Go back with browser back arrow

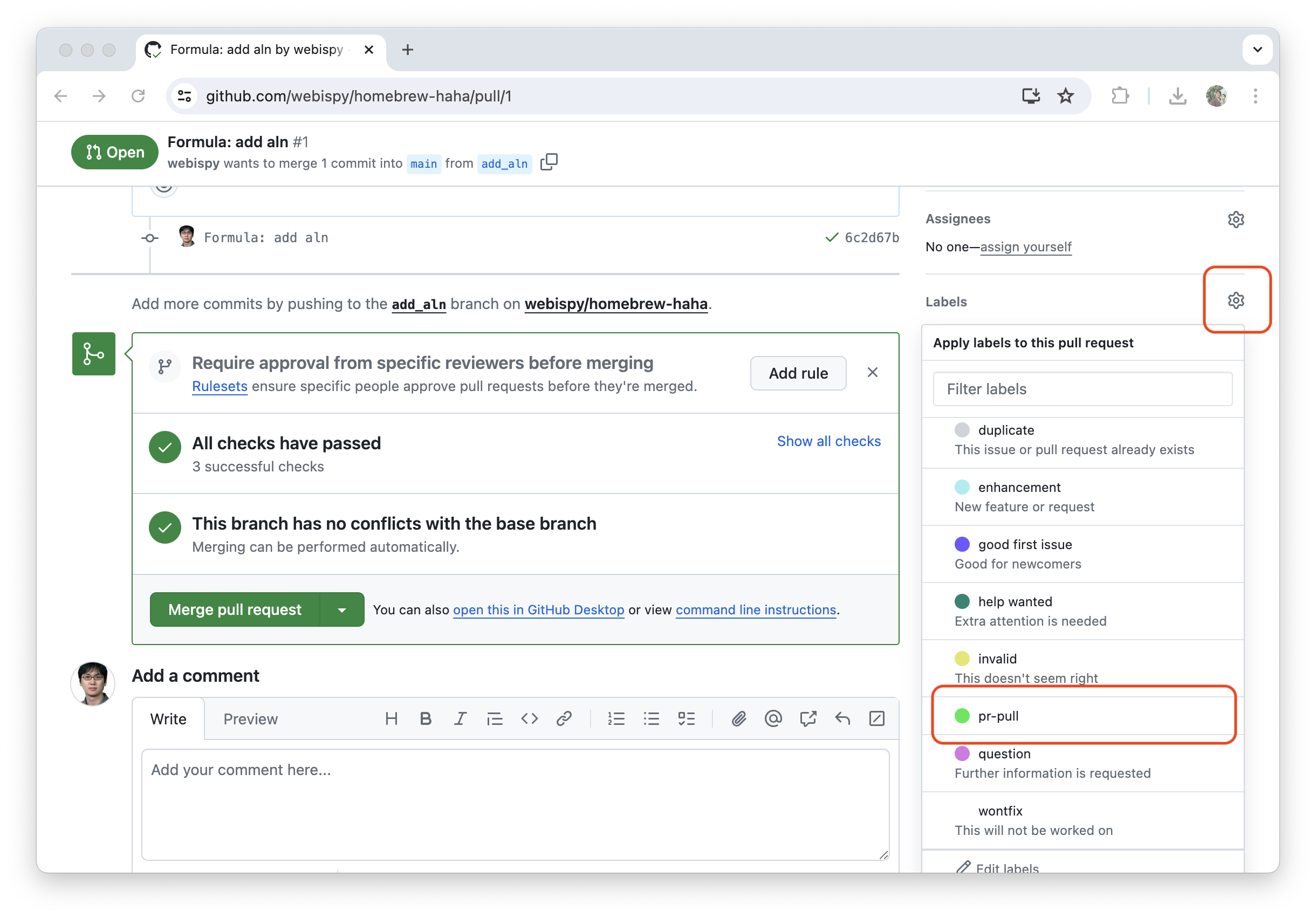tap(61, 95)
